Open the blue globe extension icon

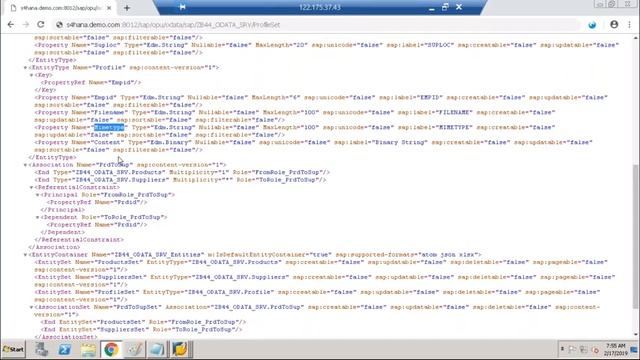[x=592, y=25]
